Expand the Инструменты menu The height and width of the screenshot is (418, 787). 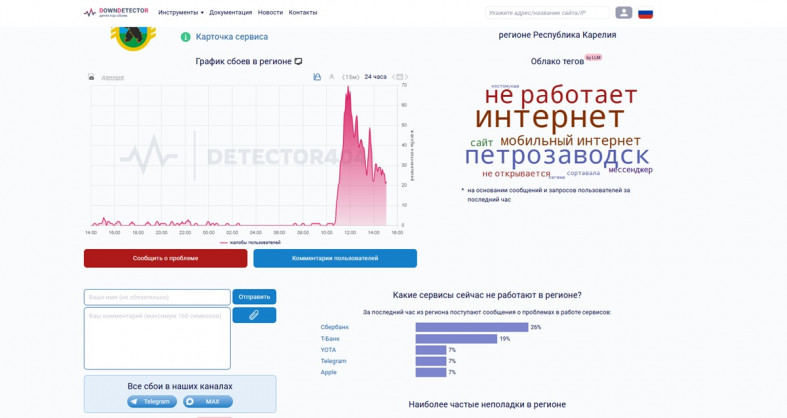coord(181,13)
